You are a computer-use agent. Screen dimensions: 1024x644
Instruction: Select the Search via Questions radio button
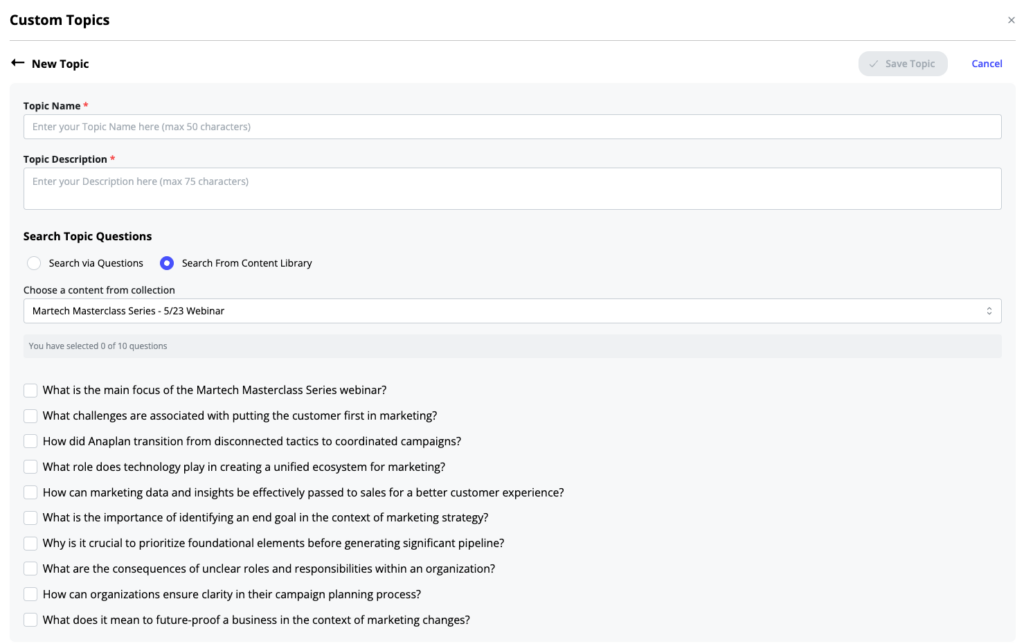click(34, 263)
